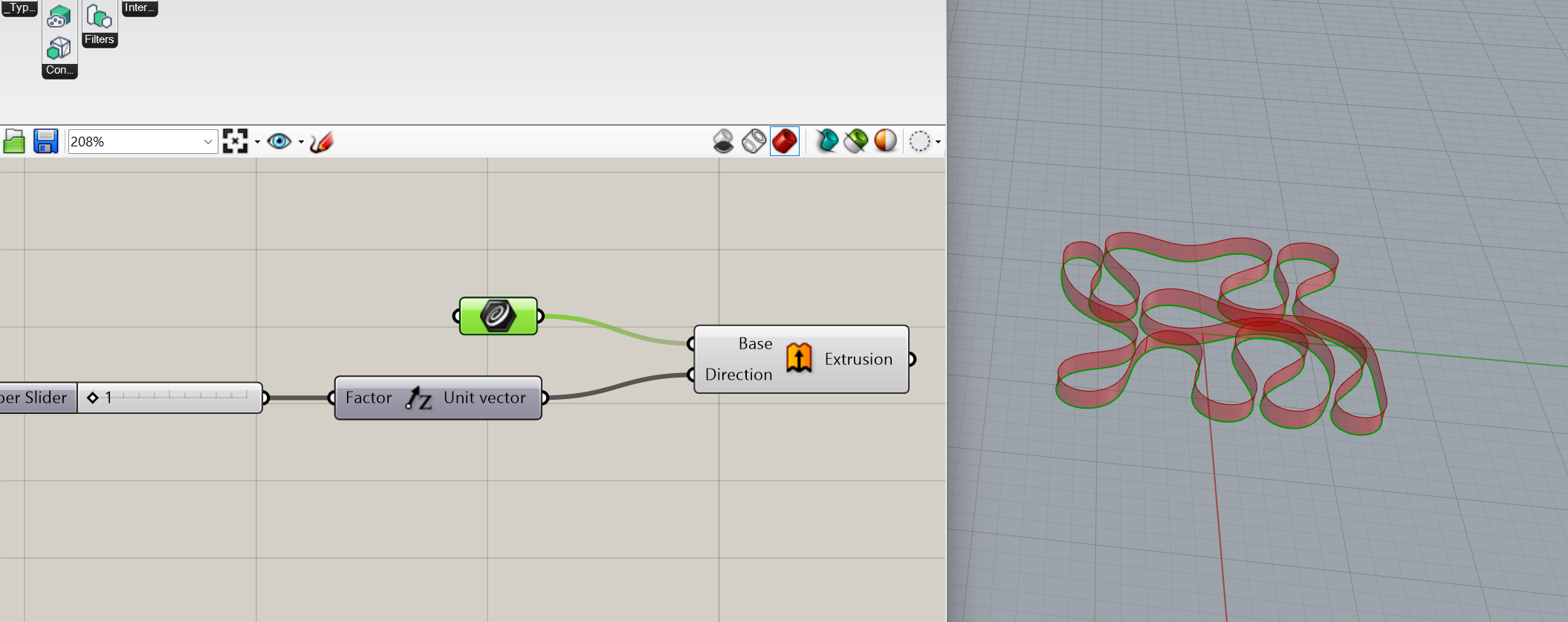
Task: Switch to Wireframe preview mode
Action: click(754, 141)
